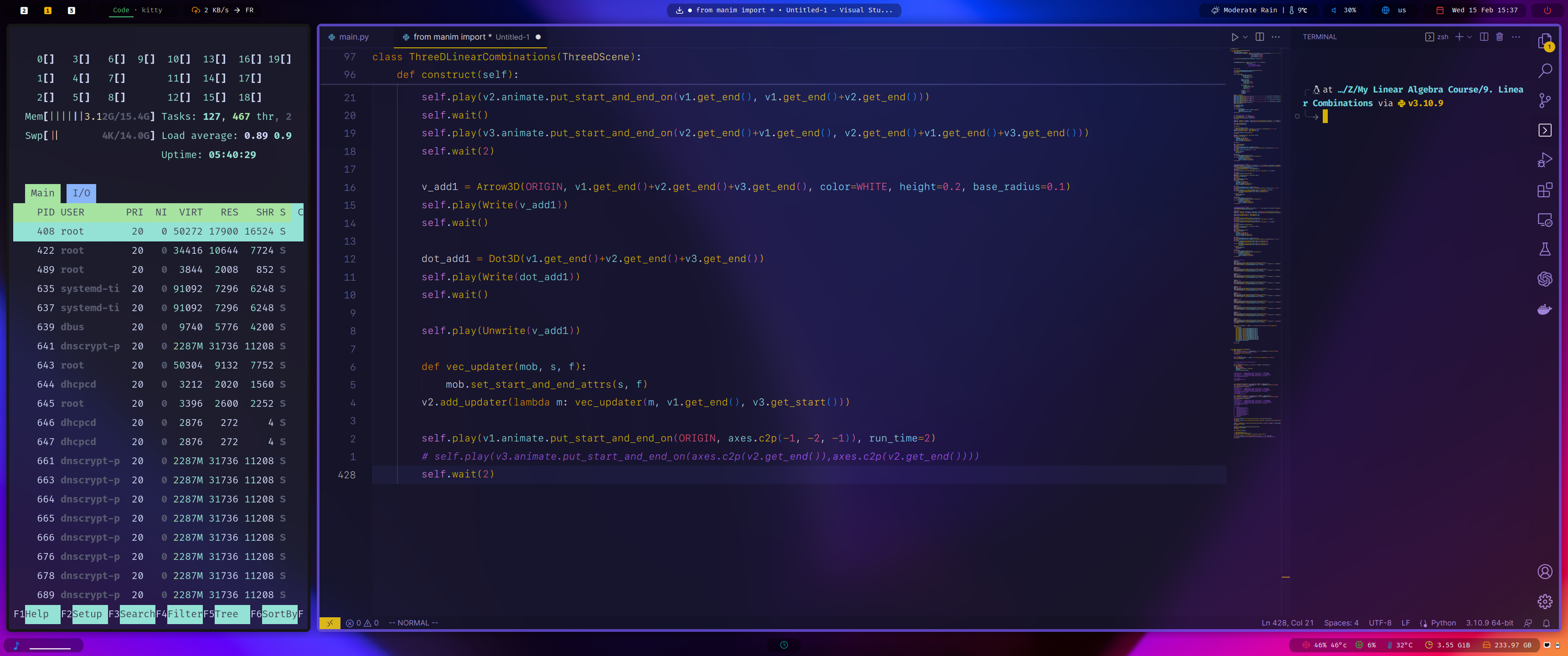Open the Remote Explorer icon
Viewport: 1568px width, 656px height.
(x=1545, y=219)
